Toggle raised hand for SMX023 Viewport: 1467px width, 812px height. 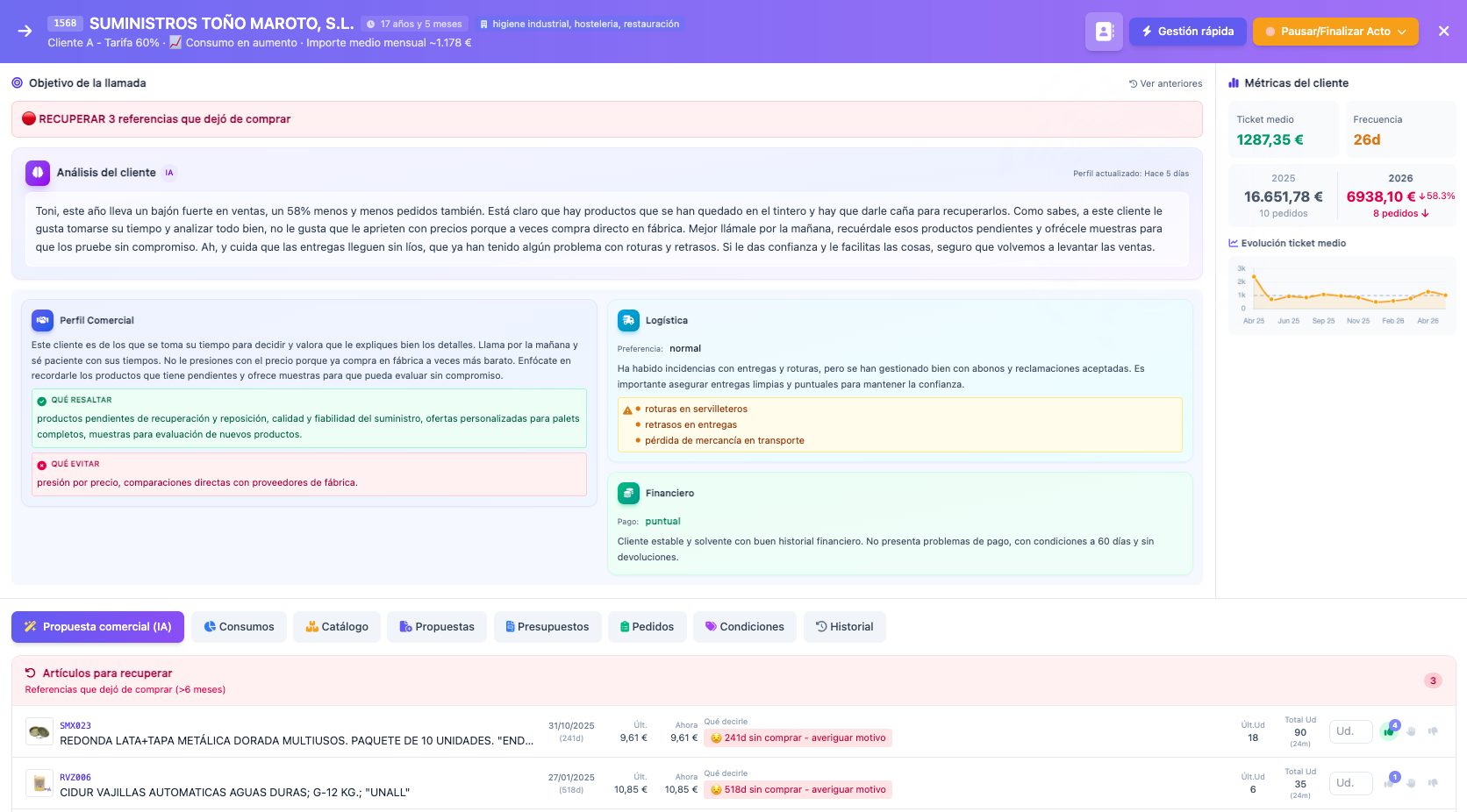[1412, 731]
